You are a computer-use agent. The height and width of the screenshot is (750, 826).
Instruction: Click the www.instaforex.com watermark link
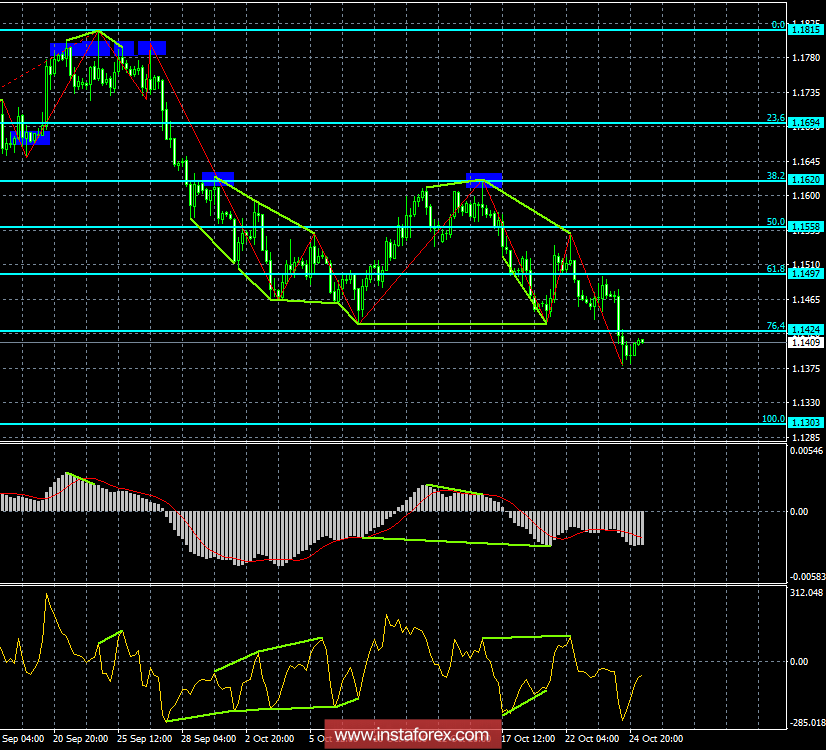414,736
